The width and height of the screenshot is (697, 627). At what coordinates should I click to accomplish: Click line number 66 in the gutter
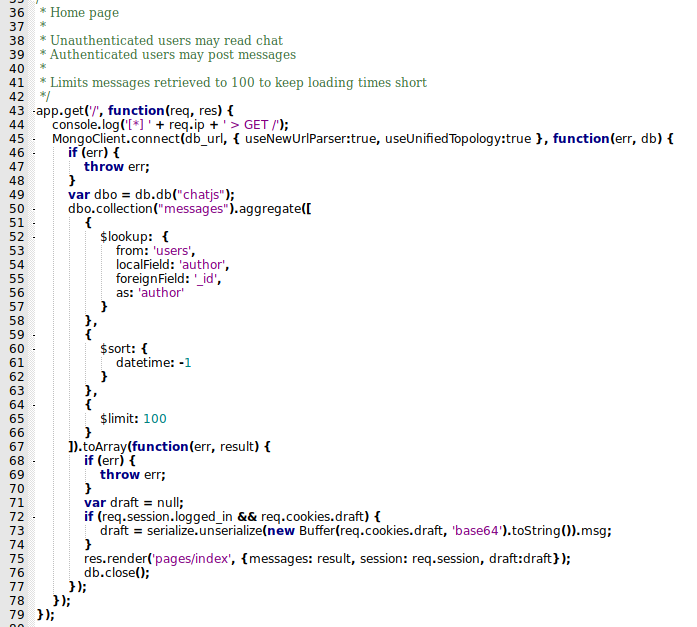point(17,433)
